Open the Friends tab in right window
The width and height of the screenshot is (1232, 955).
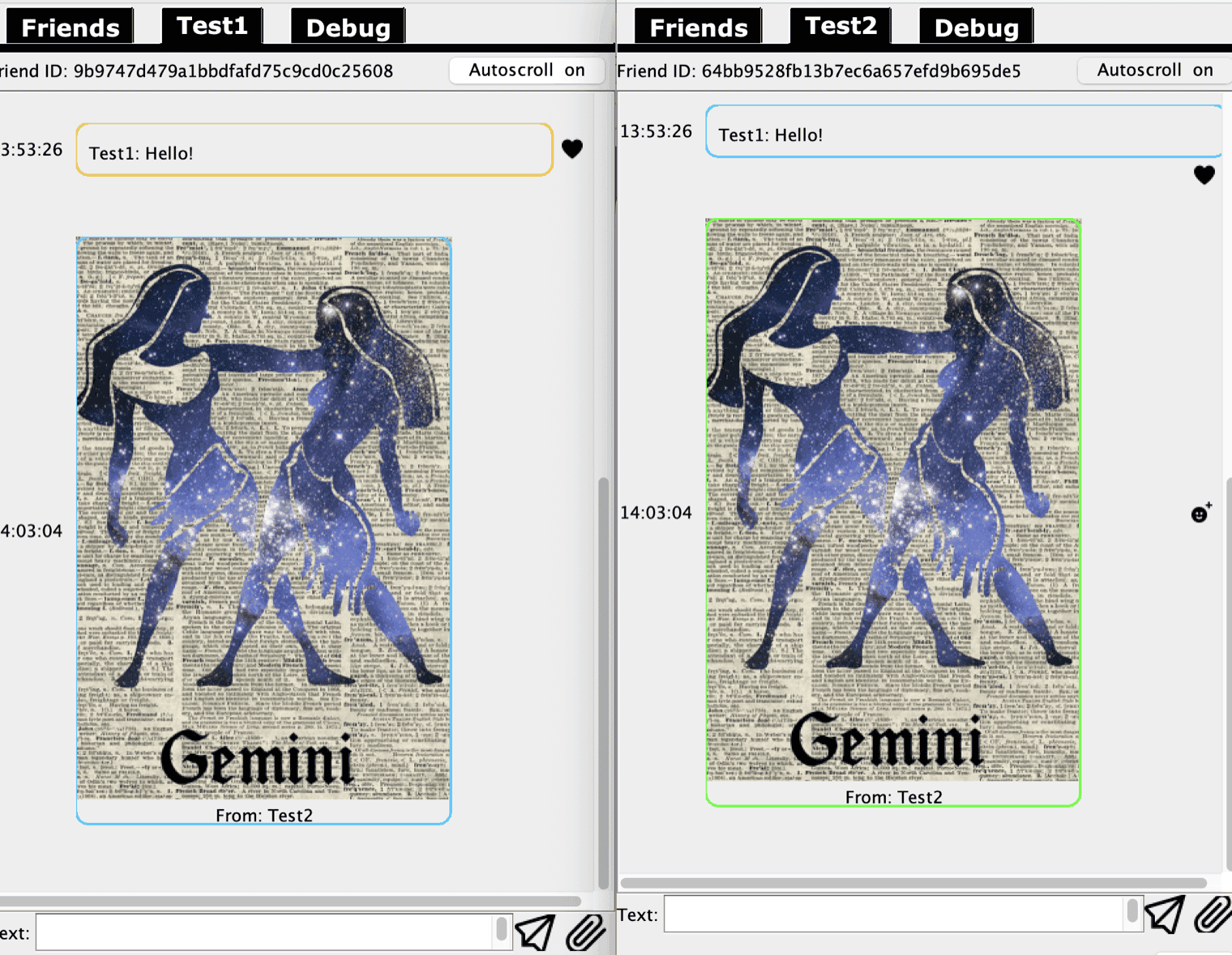[x=698, y=27]
